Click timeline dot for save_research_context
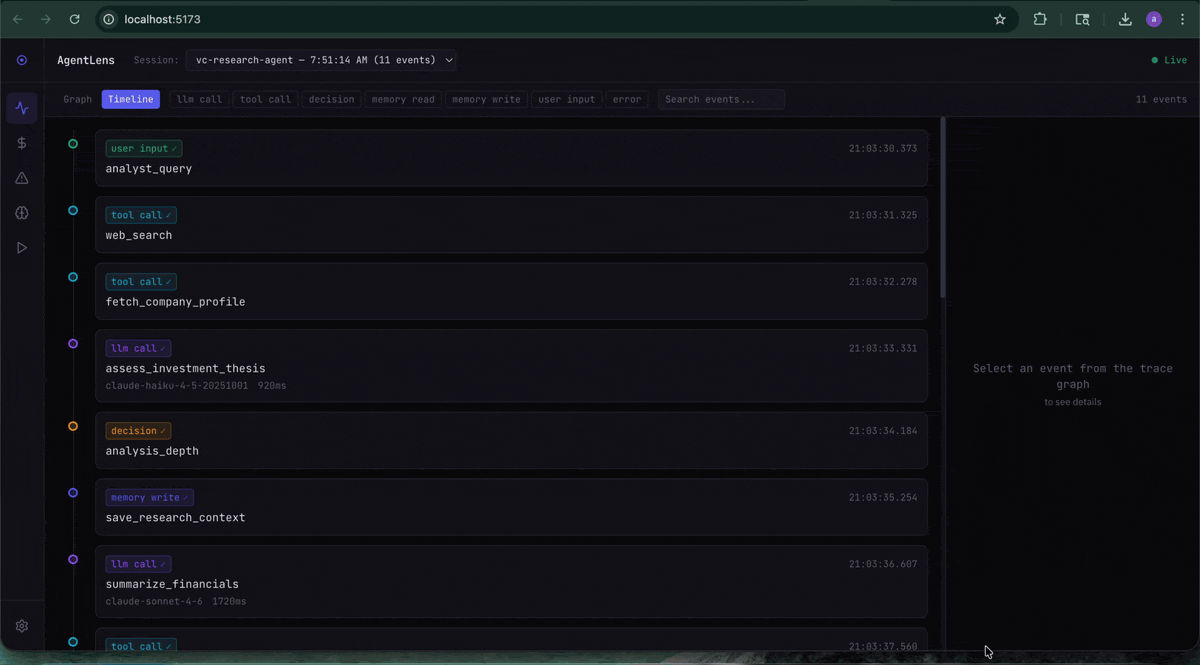 [x=73, y=492]
